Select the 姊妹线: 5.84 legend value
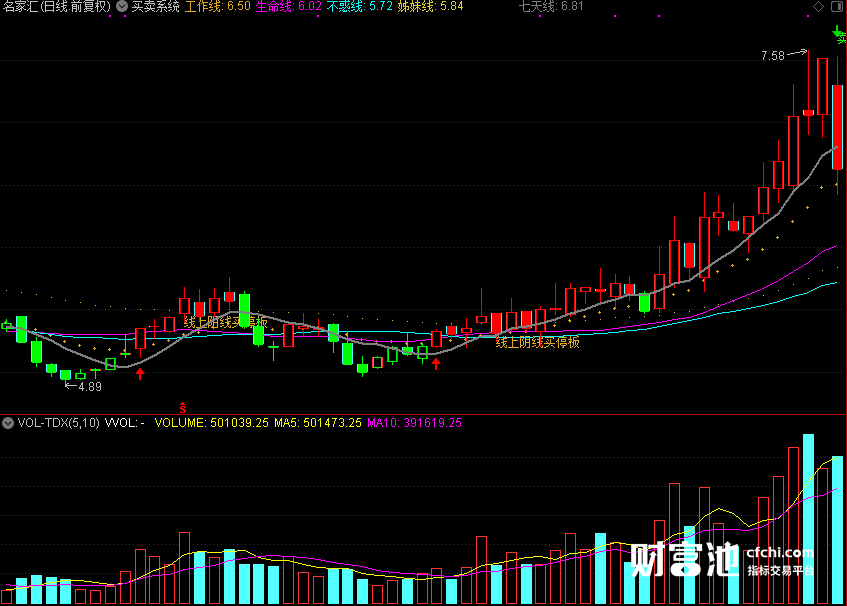 coord(430,6)
